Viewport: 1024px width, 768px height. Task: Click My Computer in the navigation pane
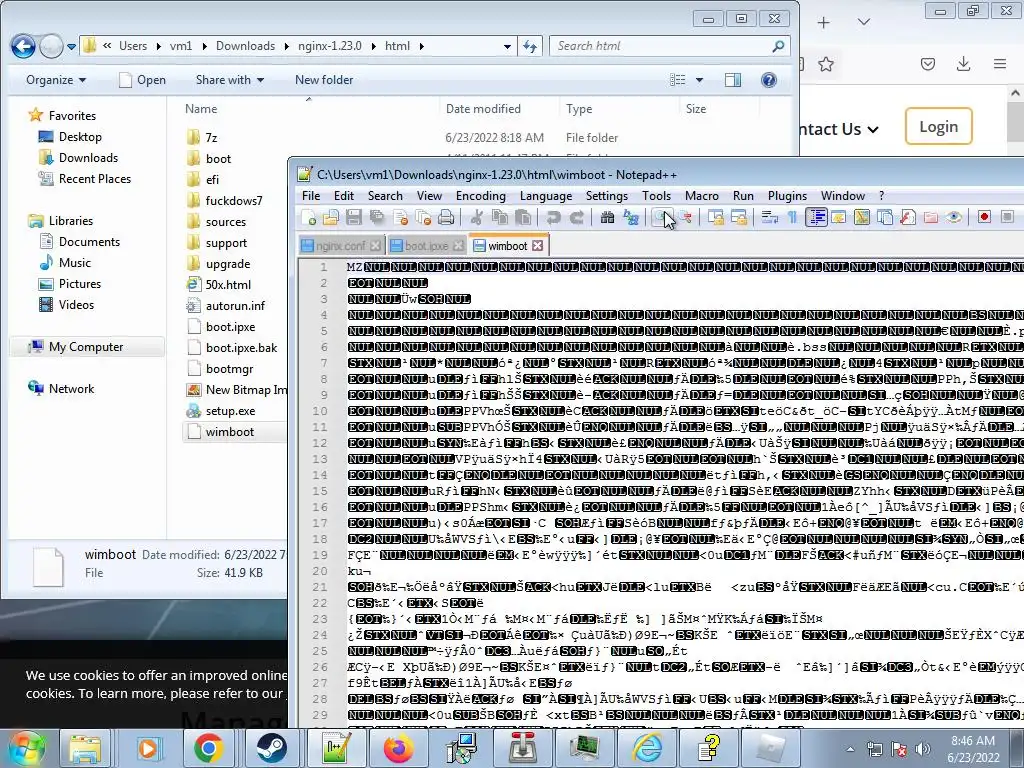click(86, 347)
